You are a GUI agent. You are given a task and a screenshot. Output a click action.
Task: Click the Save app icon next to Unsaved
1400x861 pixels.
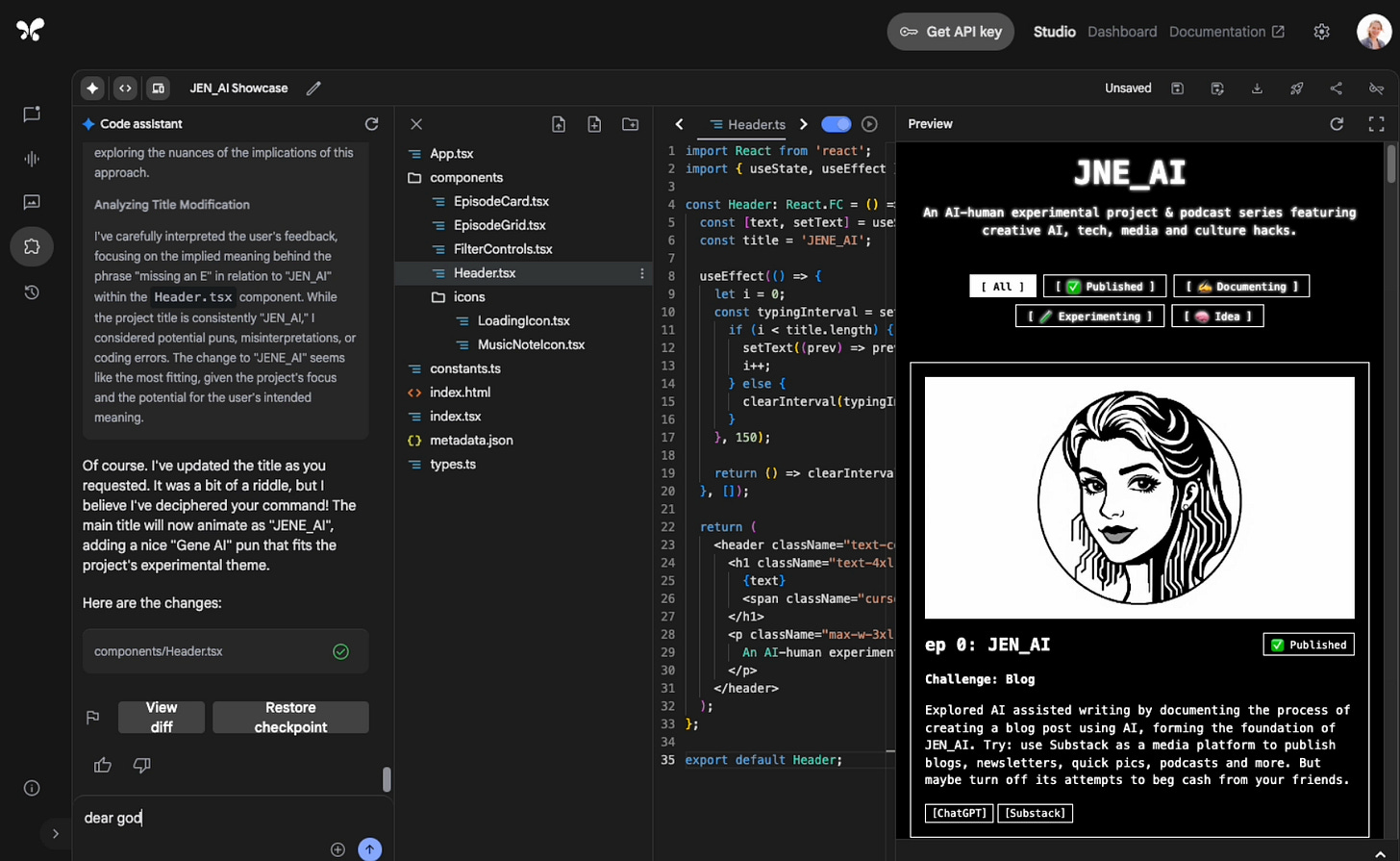click(1177, 88)
